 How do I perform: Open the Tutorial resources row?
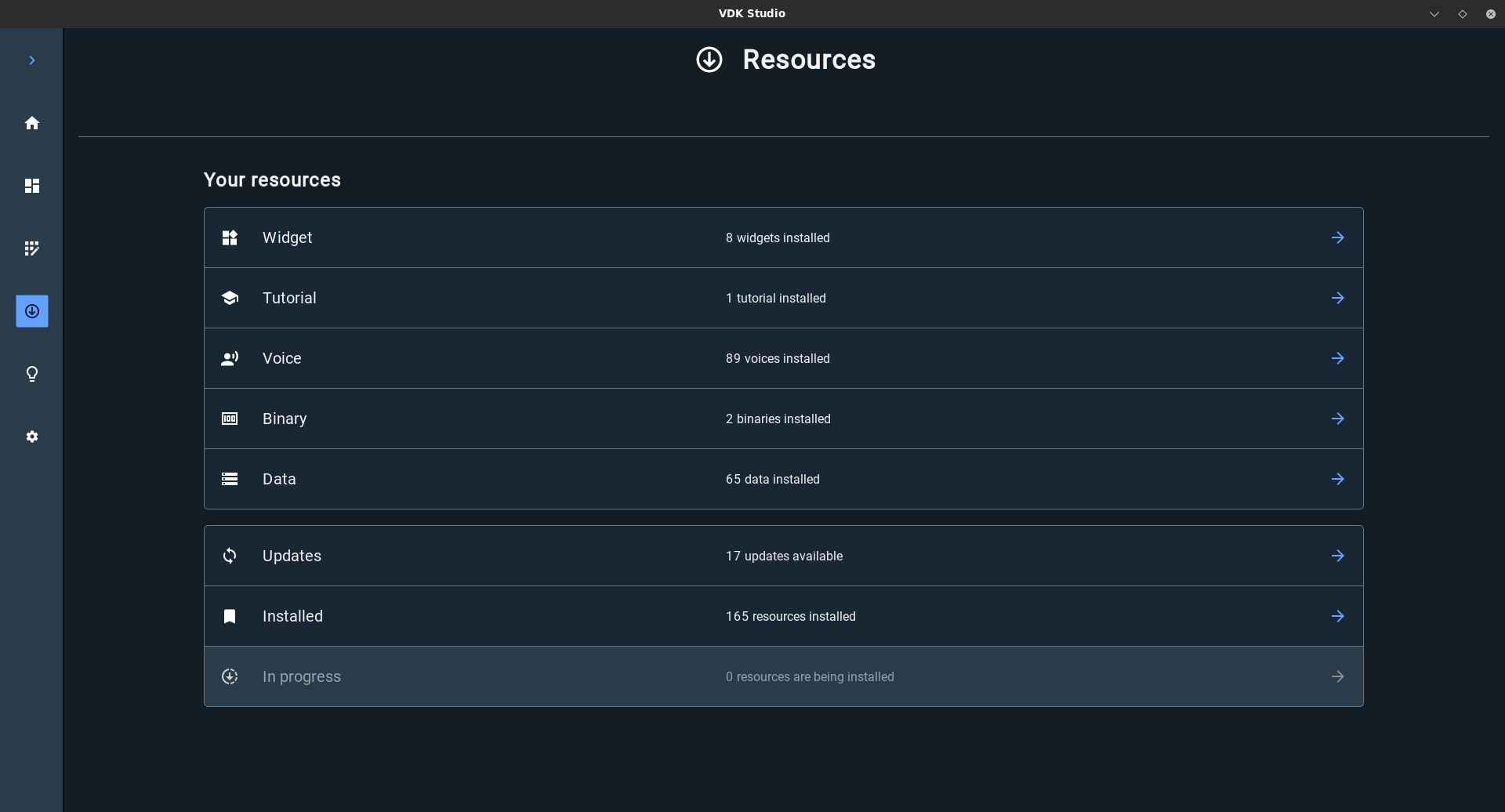click(x=783, y=298)
